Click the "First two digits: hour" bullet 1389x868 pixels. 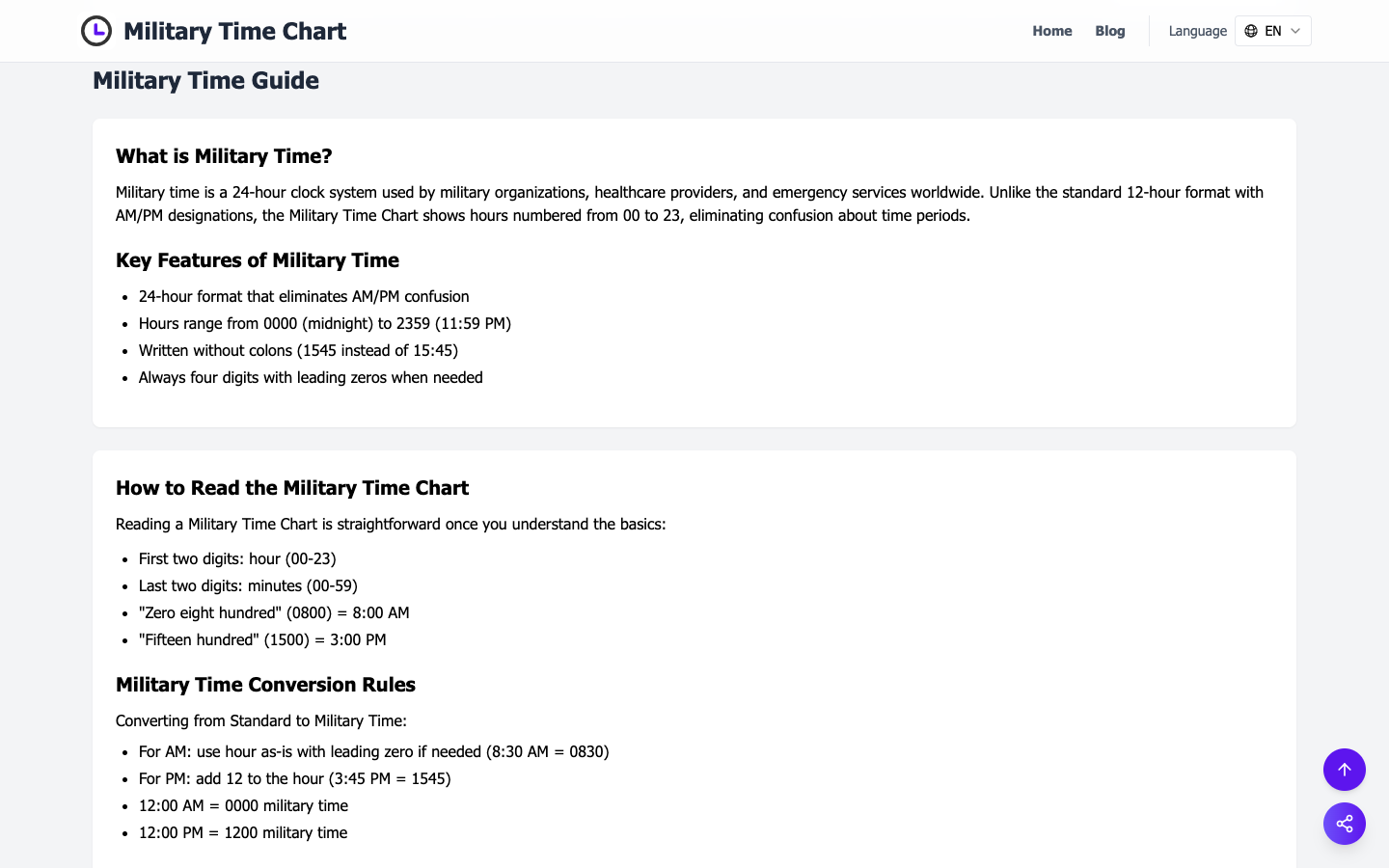coord(237,559)
